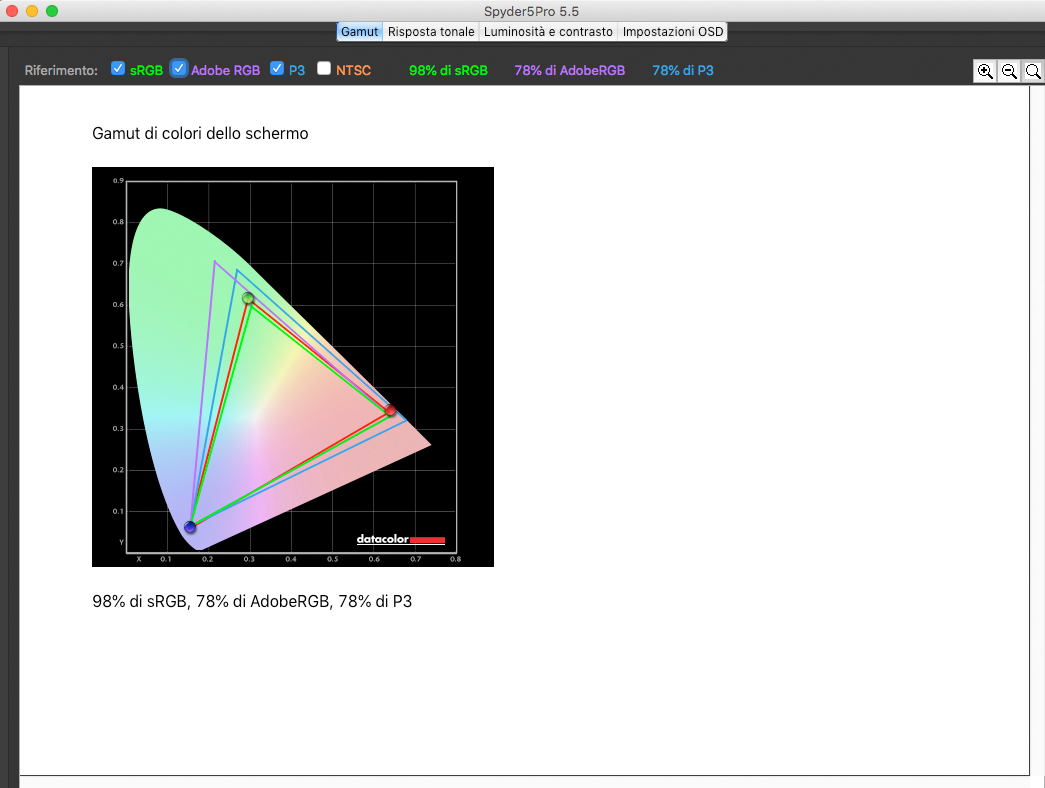Go to the Impostazioni OSD tab
This screenshot has width=1045, height=788.
[672, 31]
